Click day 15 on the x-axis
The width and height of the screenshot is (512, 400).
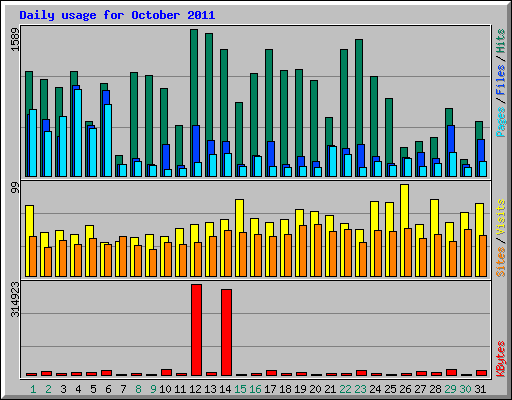(240, 389)
